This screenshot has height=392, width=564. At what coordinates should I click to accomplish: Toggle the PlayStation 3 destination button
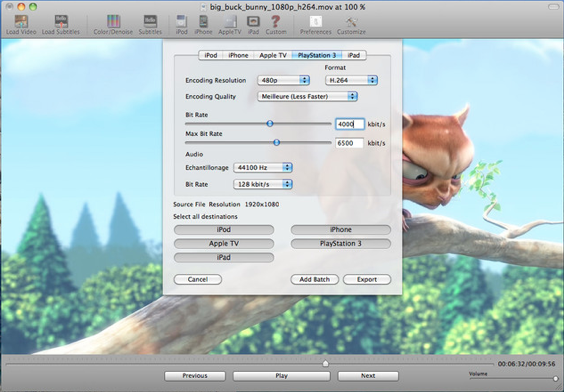[341, 243]
